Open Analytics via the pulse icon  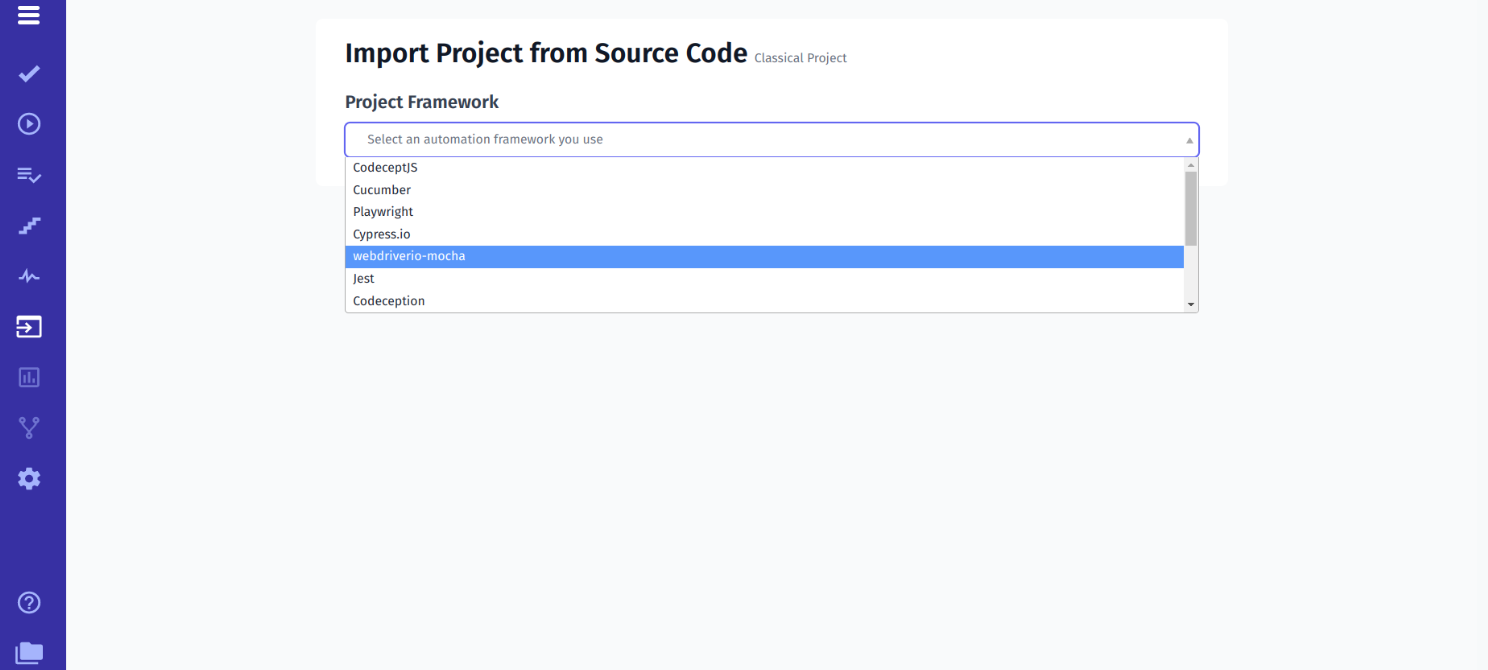click(28, 275)
